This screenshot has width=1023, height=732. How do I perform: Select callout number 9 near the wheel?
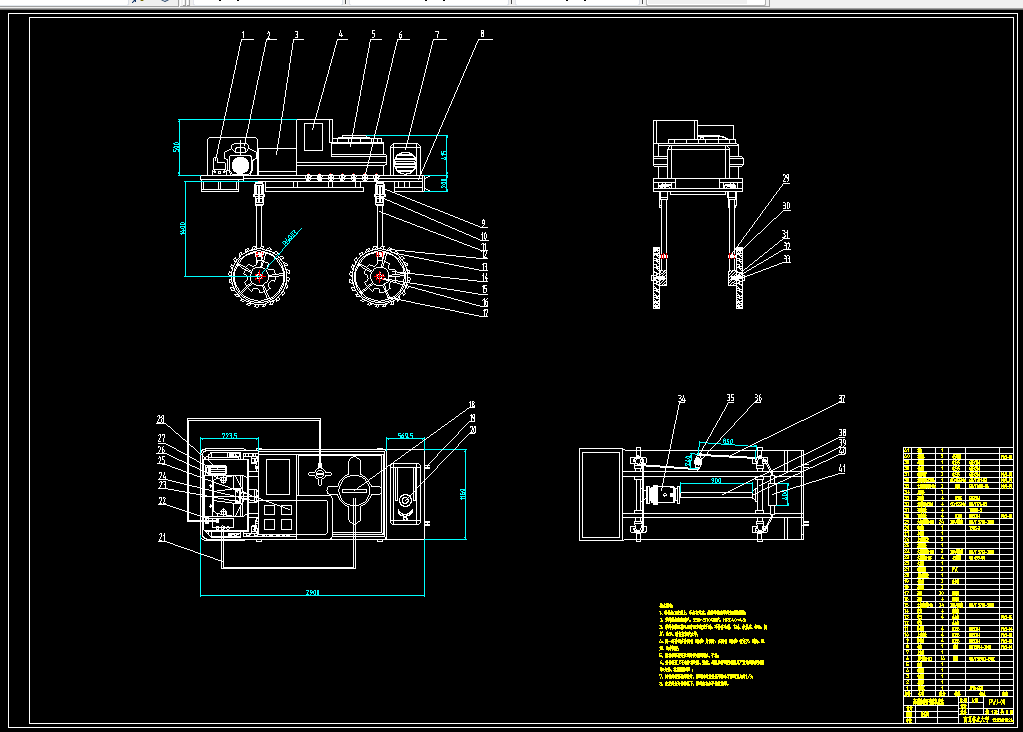click(483, 223)
